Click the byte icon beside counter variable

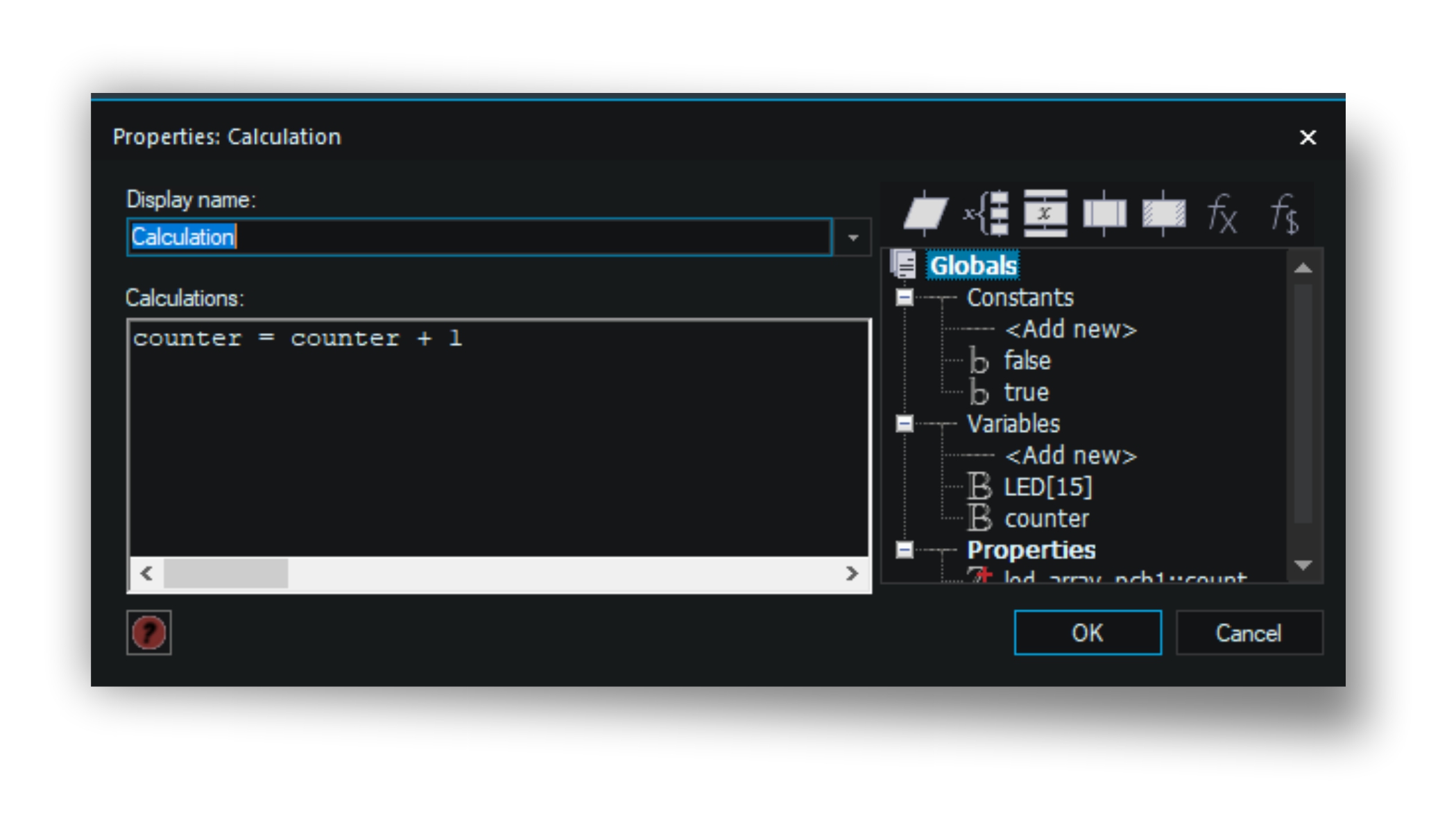pyautogui.click(x=979, y=518)
